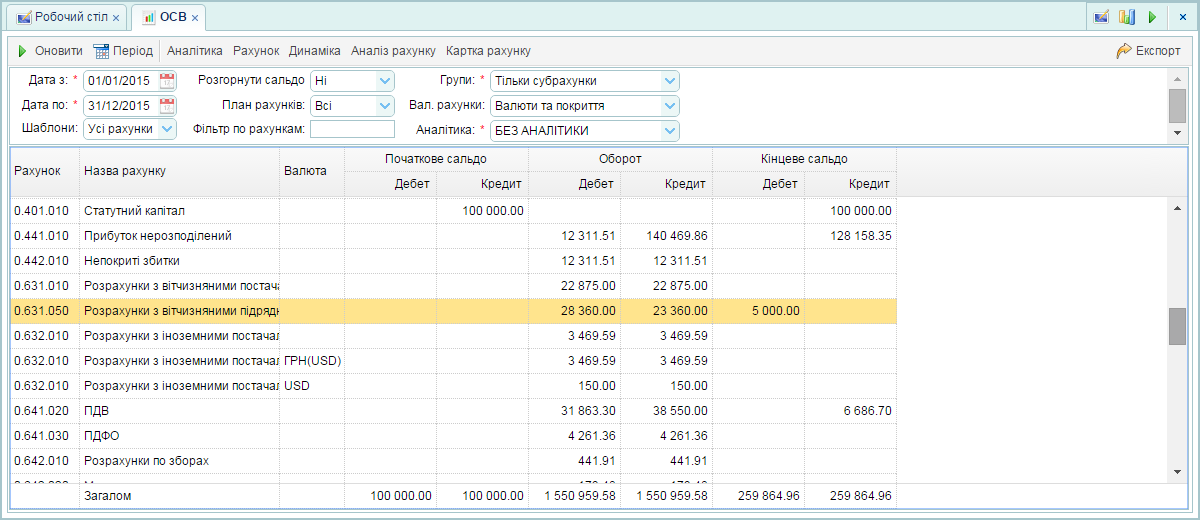The width and height of the screenshot is (1200, 520).
Task: Close the Робочий стіл tab
Action: point(116,19)
